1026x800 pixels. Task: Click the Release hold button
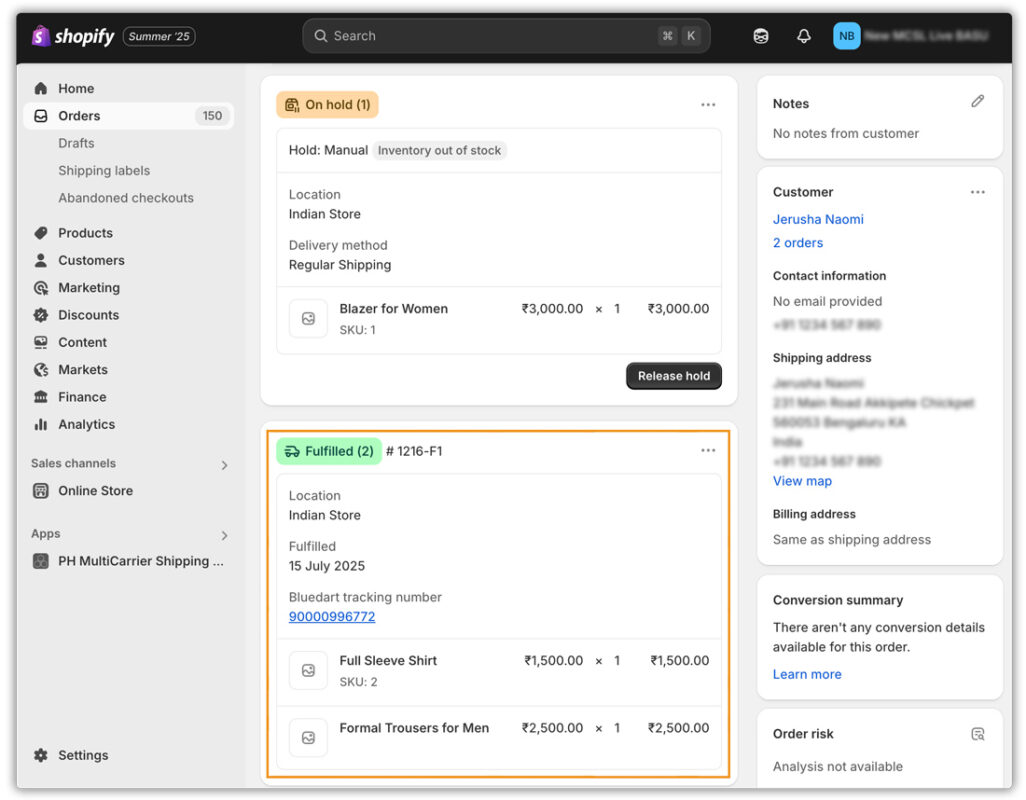pos(674,376)
